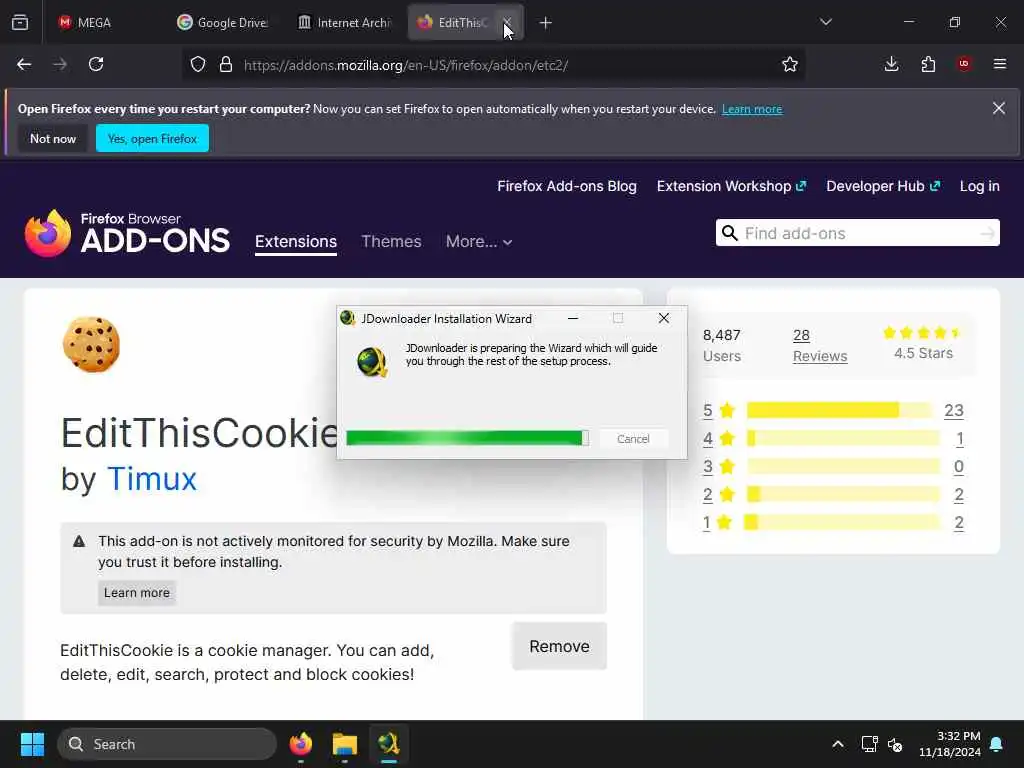Switch to the Google Drive tab
This screenshot has width=1024, height=768.
(x=224, y=22)
